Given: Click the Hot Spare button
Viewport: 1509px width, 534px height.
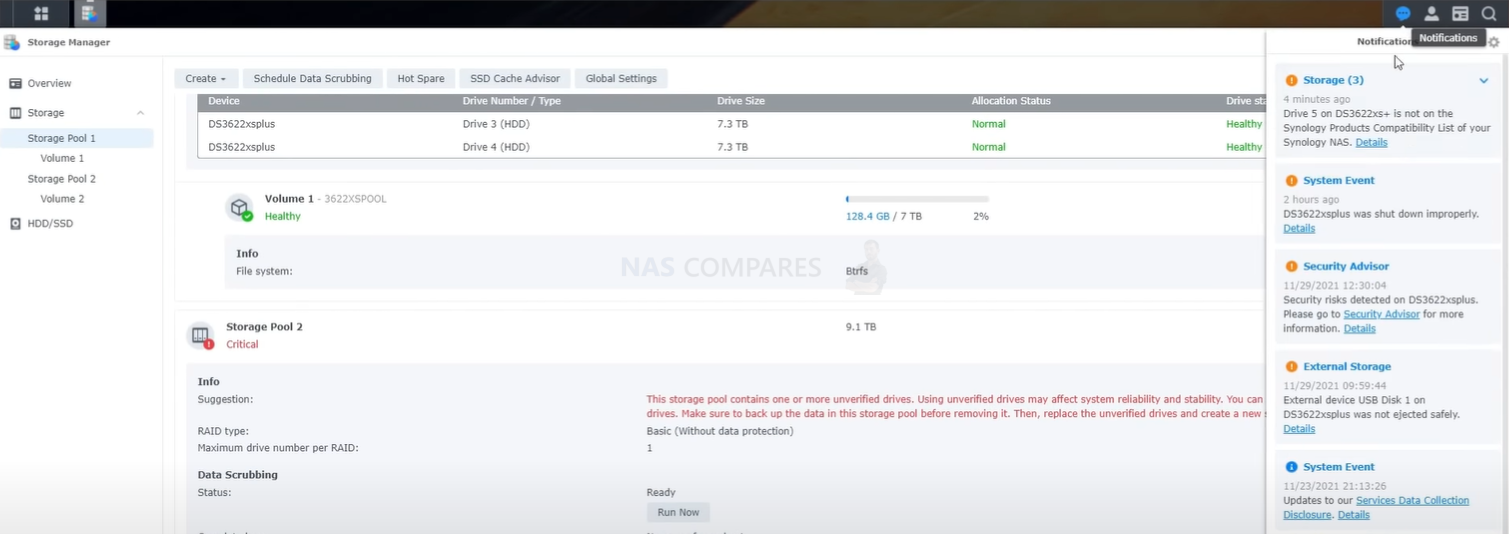Looking at the screenshot, I should click(x=421, y=78).
